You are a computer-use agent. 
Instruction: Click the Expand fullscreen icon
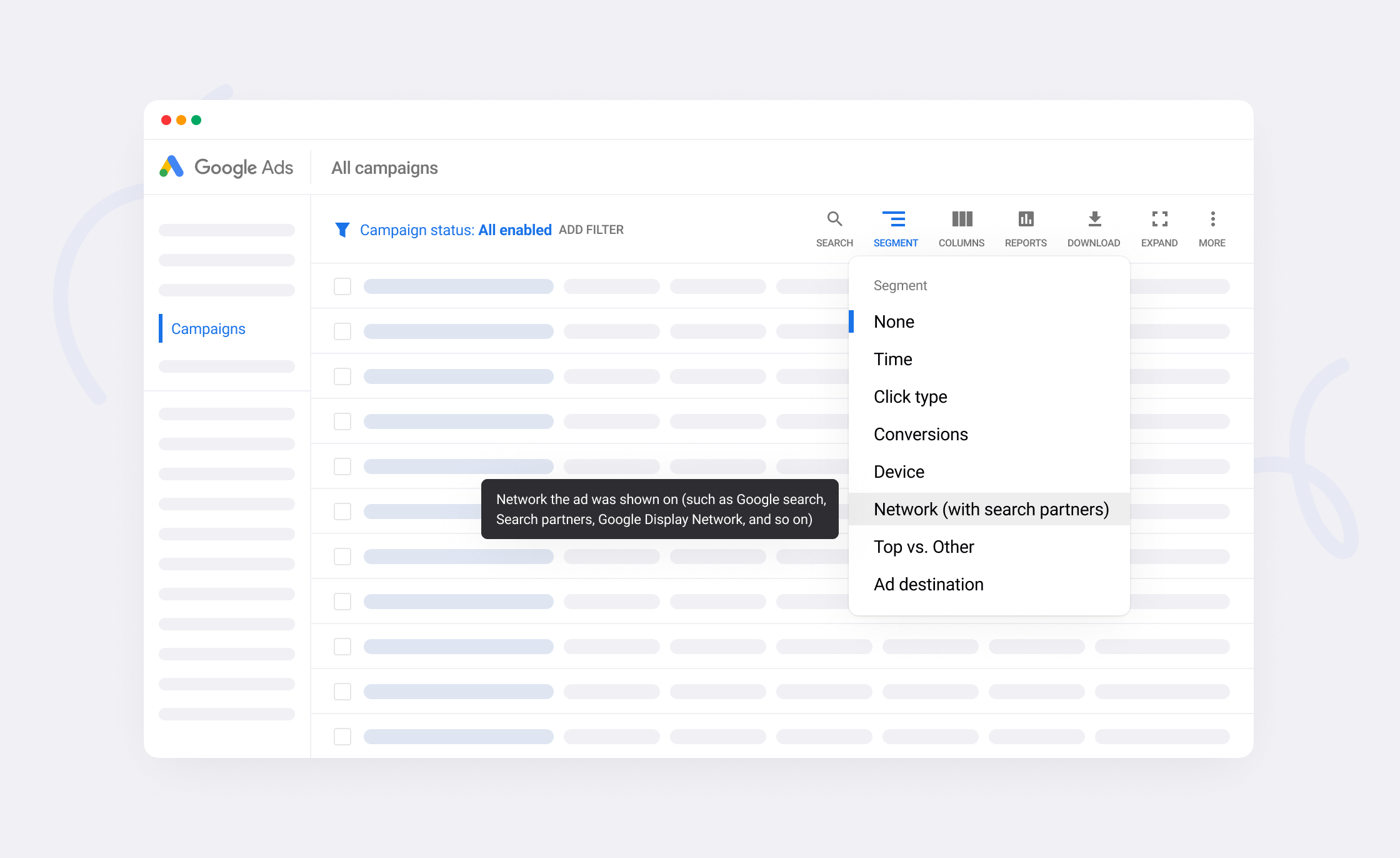tap(1159, 220)
